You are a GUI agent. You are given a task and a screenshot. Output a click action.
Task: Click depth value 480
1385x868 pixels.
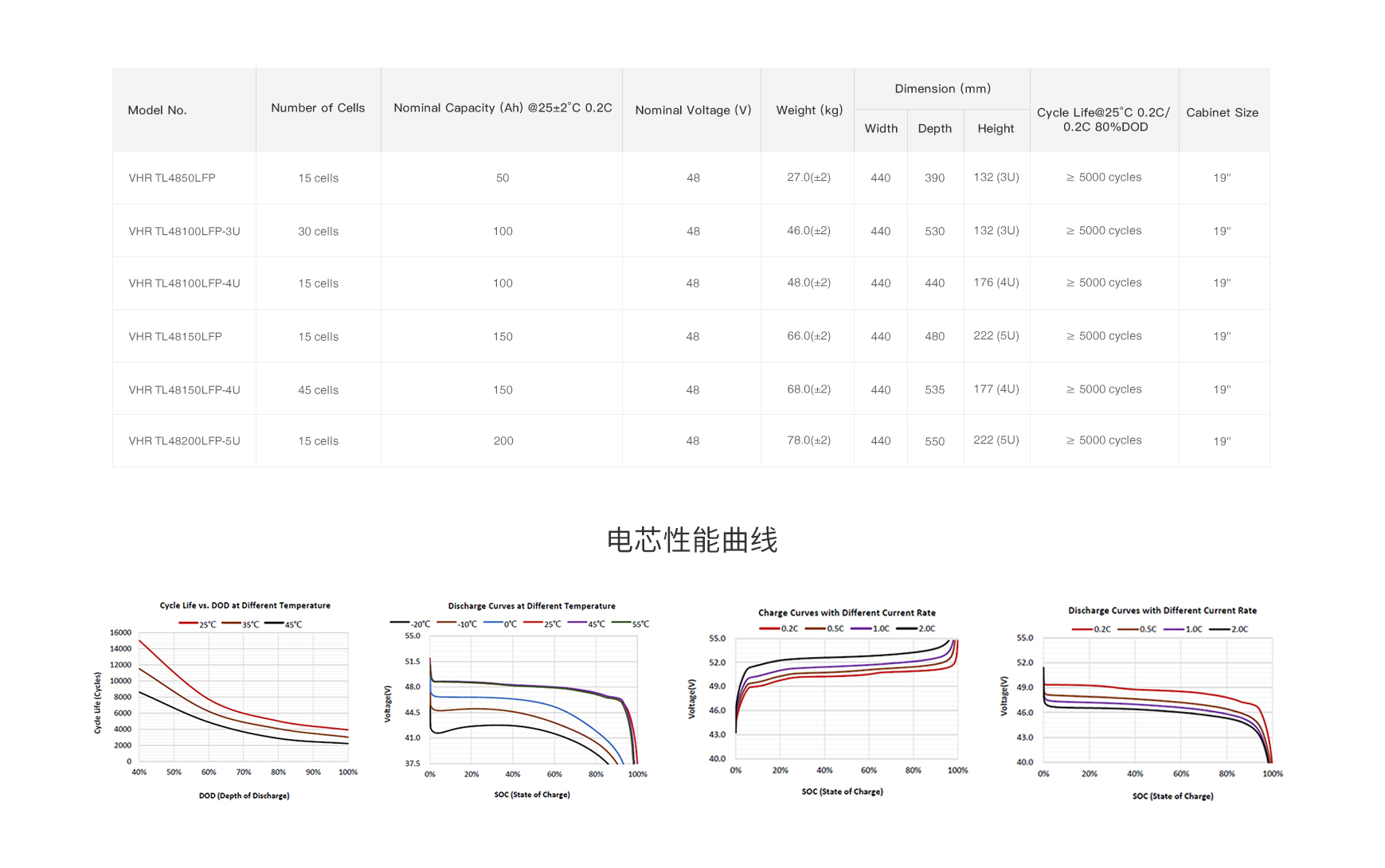(935, 336)
